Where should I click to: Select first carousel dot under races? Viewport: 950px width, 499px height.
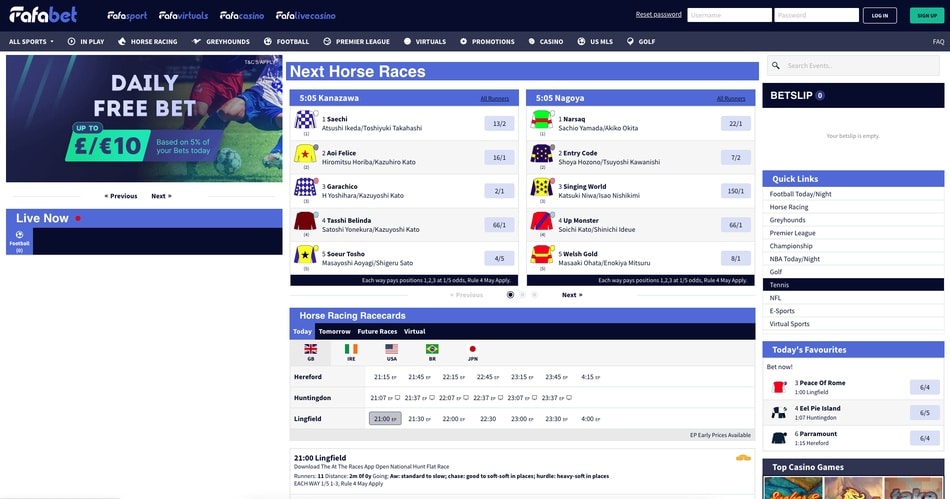(x=510, y=295)
